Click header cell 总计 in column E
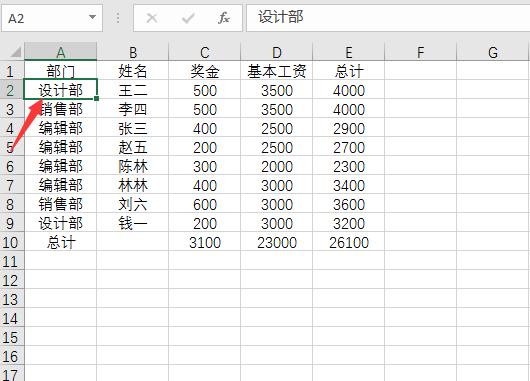Screen dimensions: 530x381 click(x=348, y=71)
